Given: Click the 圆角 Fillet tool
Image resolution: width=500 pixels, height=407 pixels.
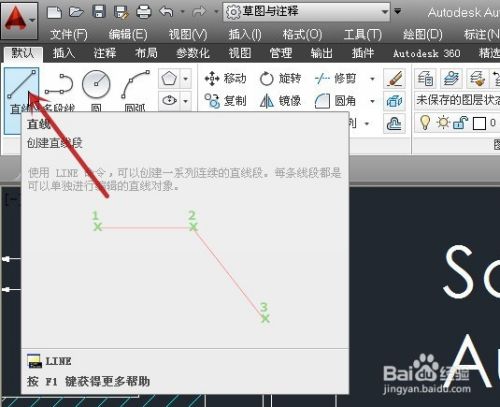Looking at the screenshot, I should pyautogui.click(x=336, y=100).
